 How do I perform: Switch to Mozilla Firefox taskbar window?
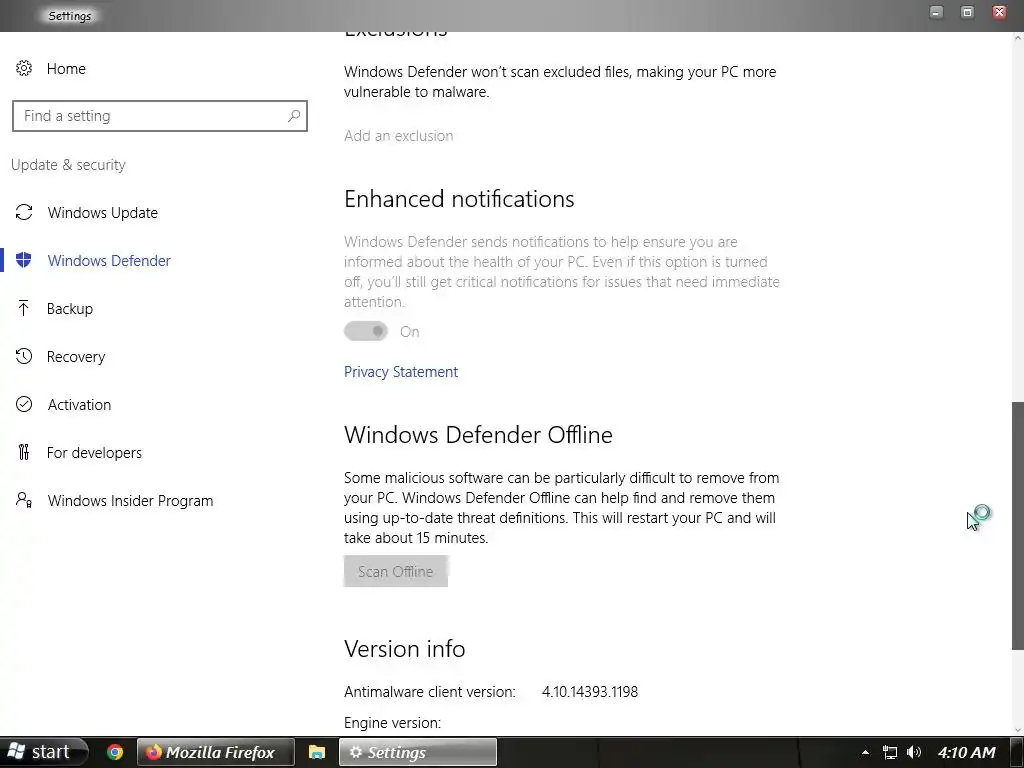(216, 752)
